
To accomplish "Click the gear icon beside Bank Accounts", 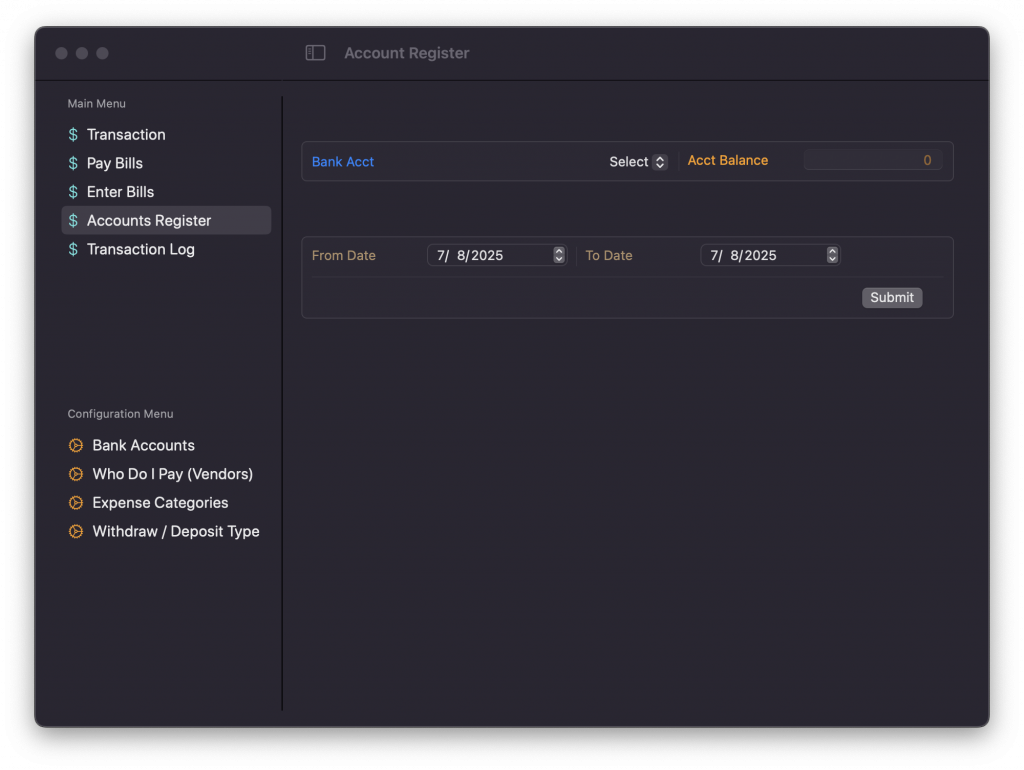I will point(75,445).
